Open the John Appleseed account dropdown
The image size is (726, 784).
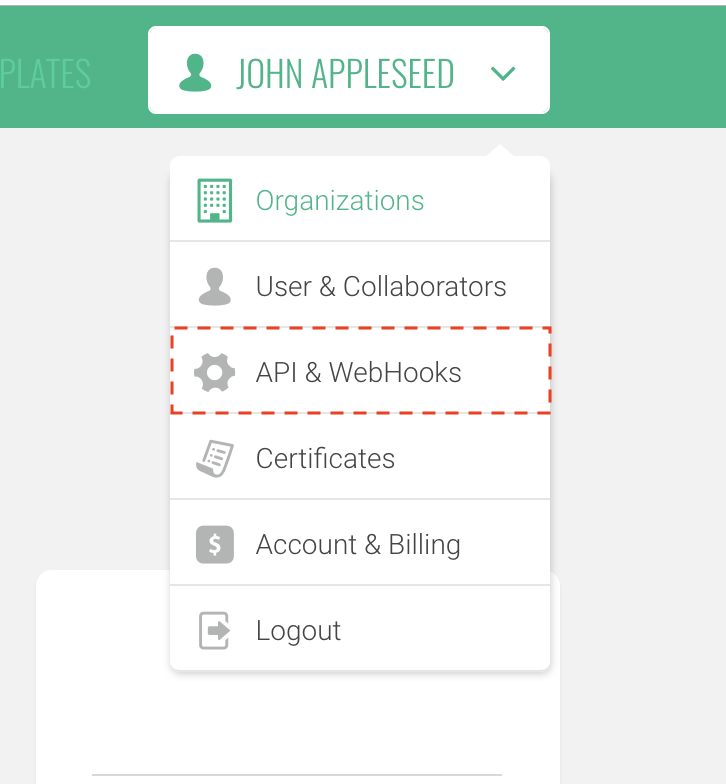coord(349,70)
